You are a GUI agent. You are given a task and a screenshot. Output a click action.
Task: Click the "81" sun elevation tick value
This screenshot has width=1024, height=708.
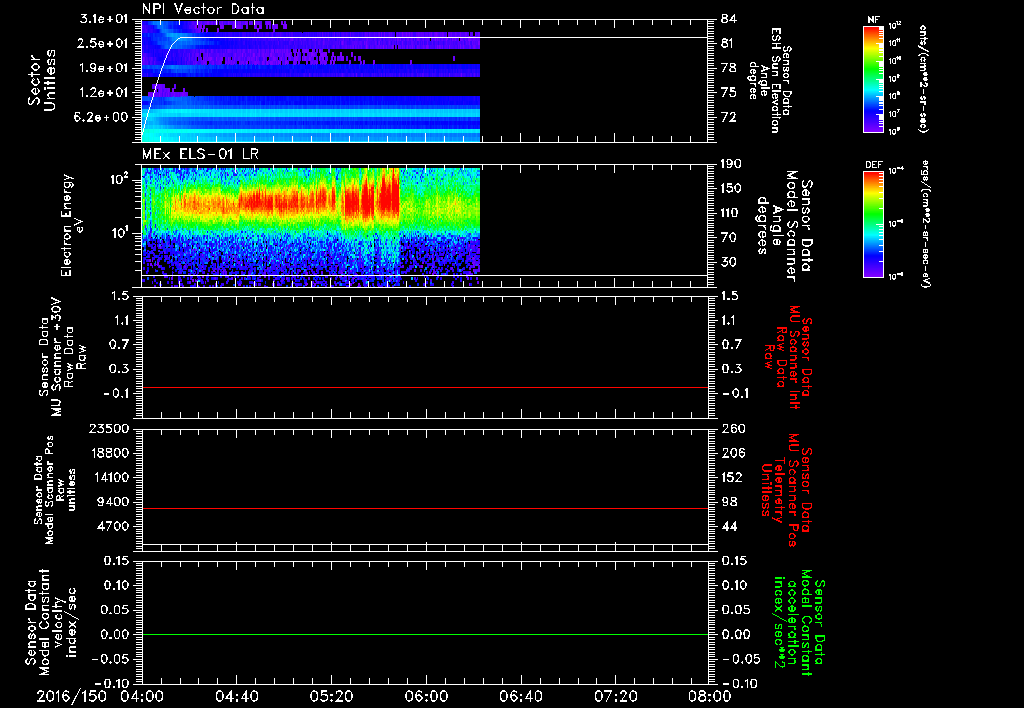[x=728, y=43]
